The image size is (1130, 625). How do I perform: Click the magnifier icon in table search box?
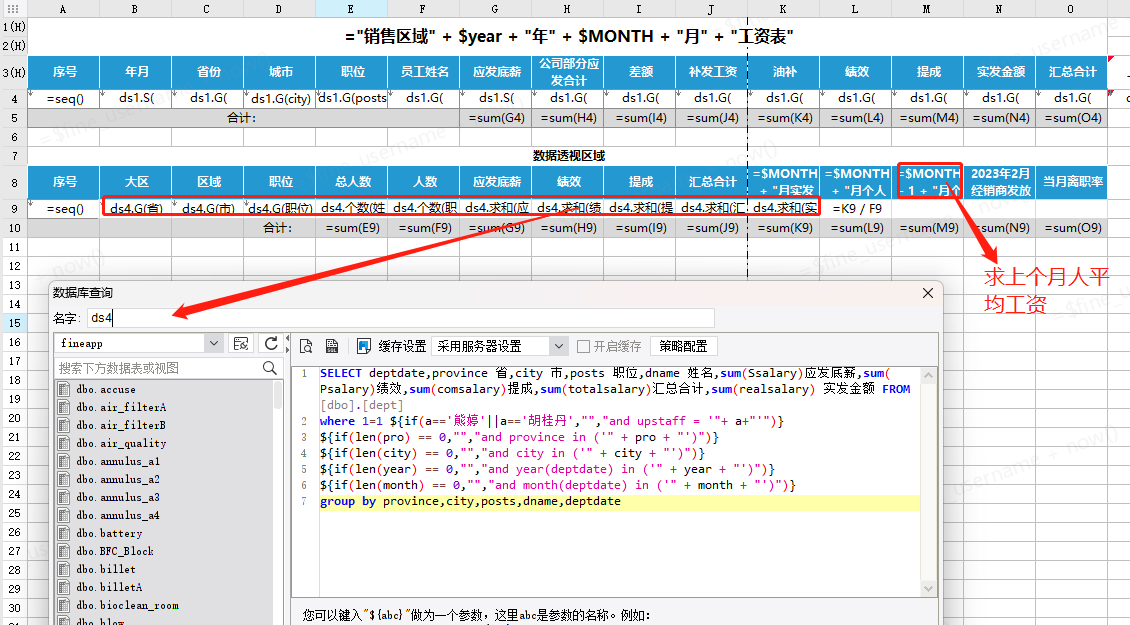pyautogui.click(x=270, y=368)
